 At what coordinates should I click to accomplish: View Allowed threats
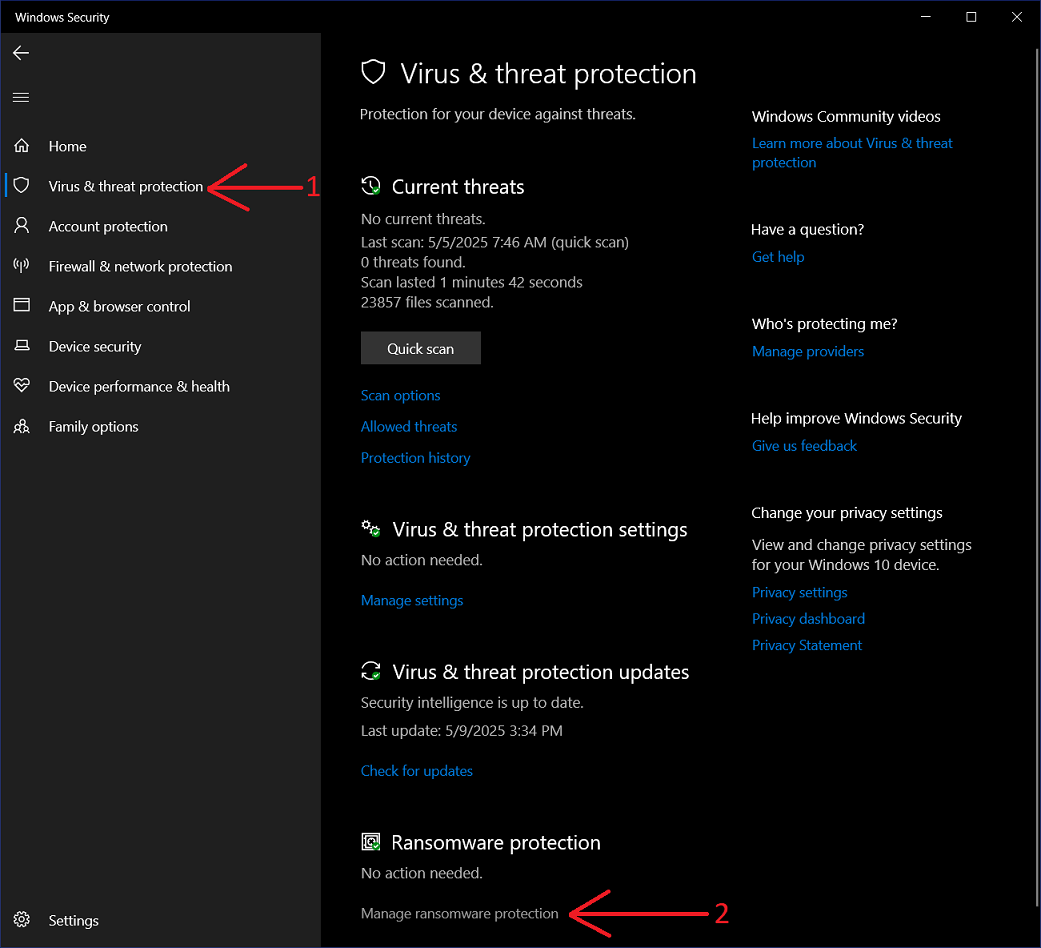pyautogui.click(x=408, y=426)
